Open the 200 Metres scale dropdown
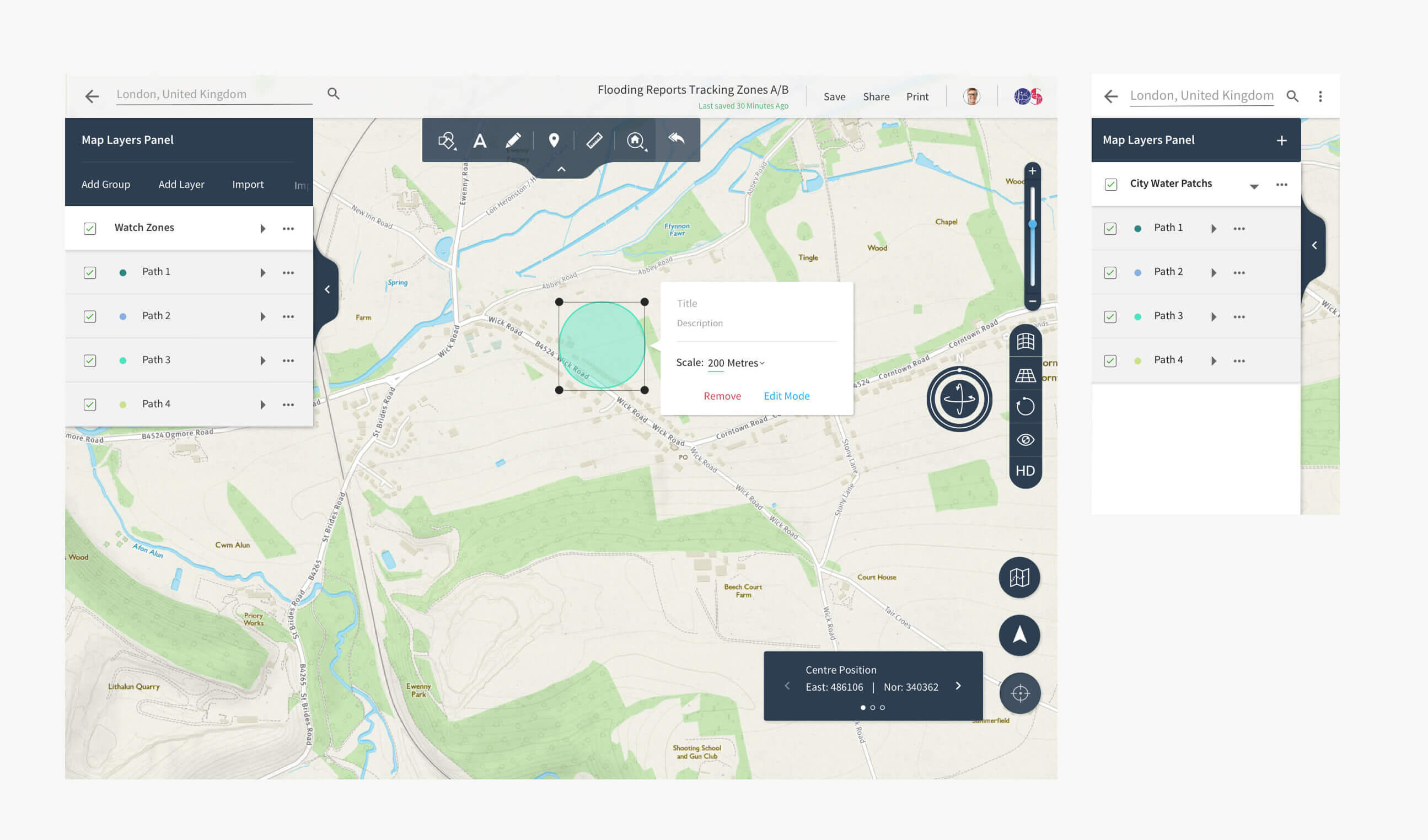Image resolution: width=1428 pixels, height=840 pixels. coord(736,363)
